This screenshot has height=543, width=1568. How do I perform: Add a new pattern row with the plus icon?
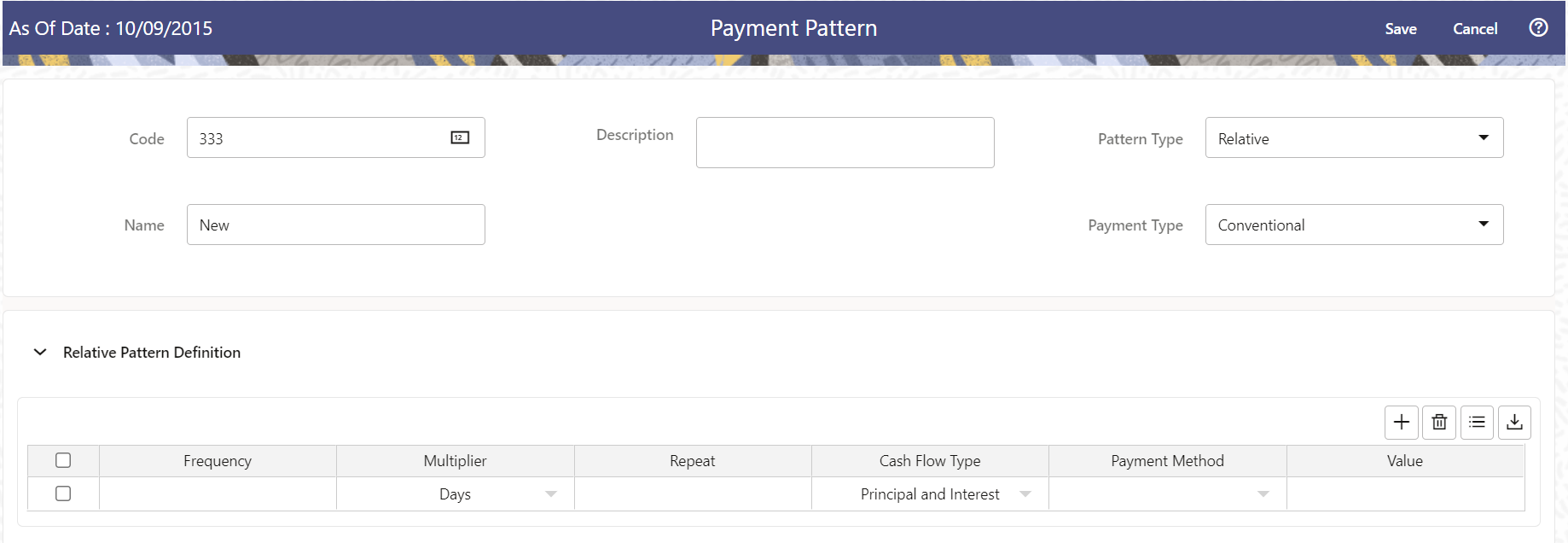point(1402,422)
